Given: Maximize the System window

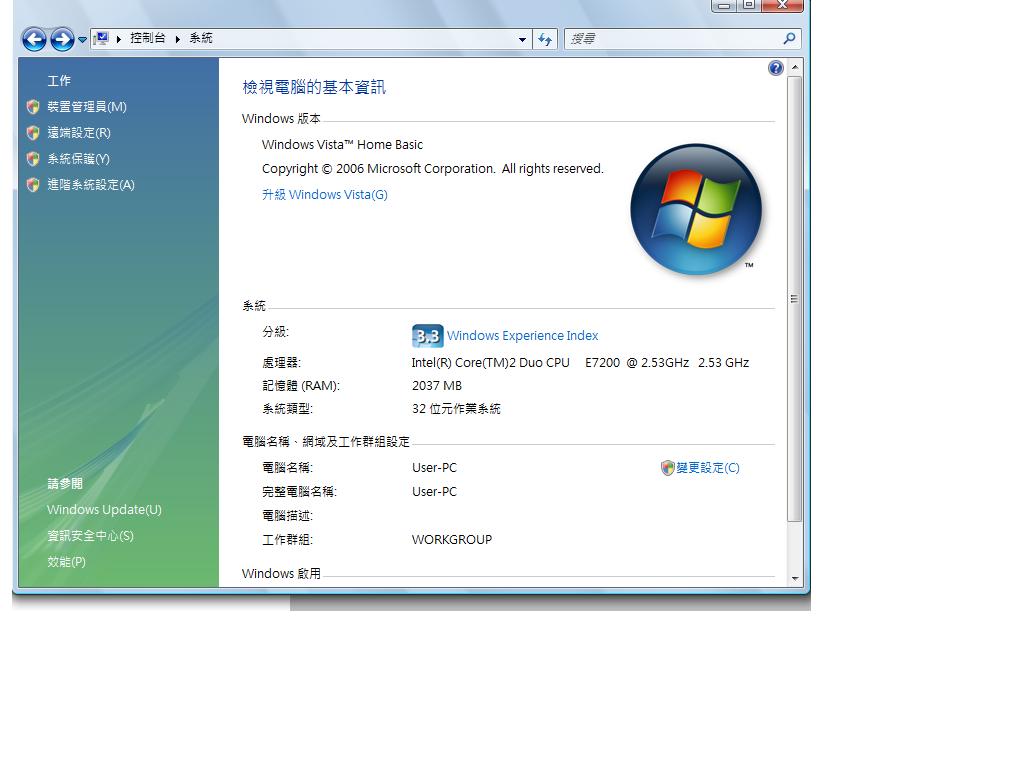Looking at the screenshot, I should (749, 5).
